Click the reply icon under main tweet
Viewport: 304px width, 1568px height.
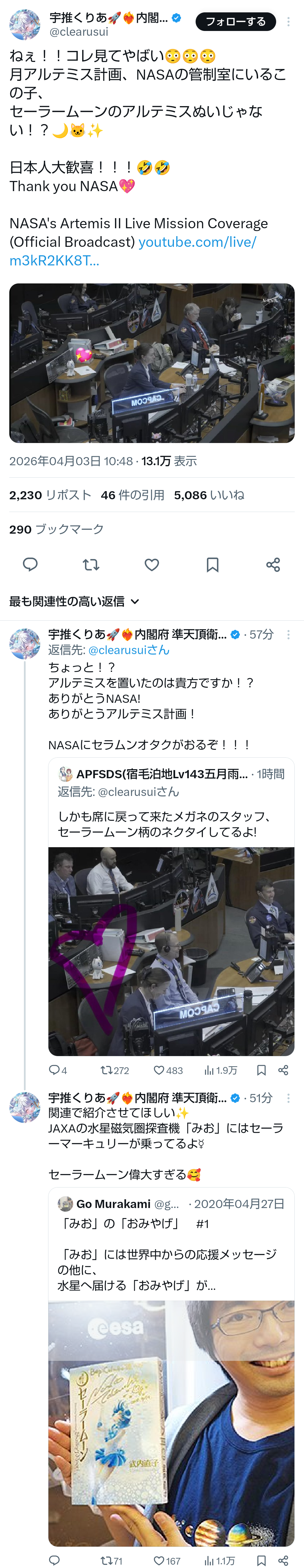pos(30,564)
